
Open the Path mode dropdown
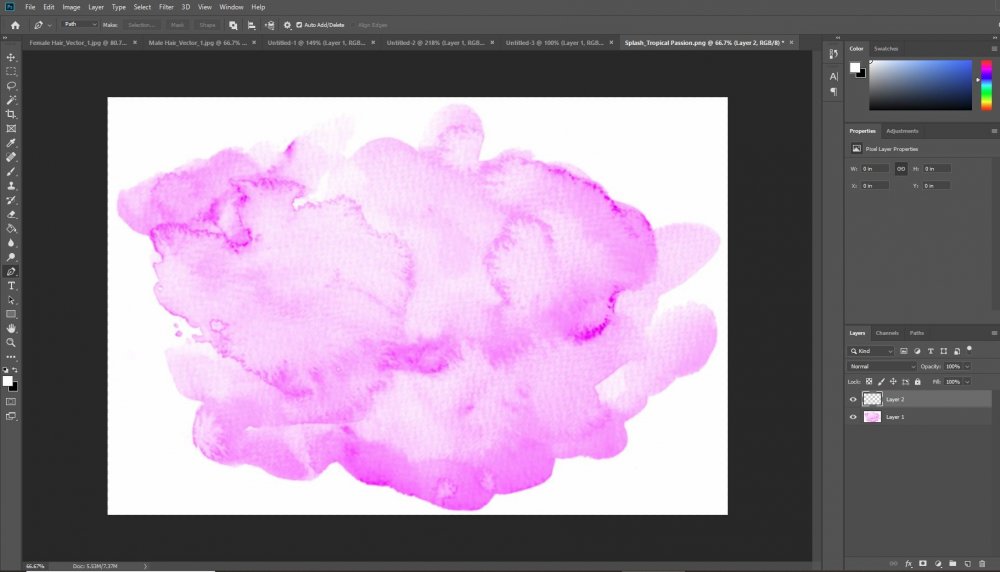click(80, 24)
